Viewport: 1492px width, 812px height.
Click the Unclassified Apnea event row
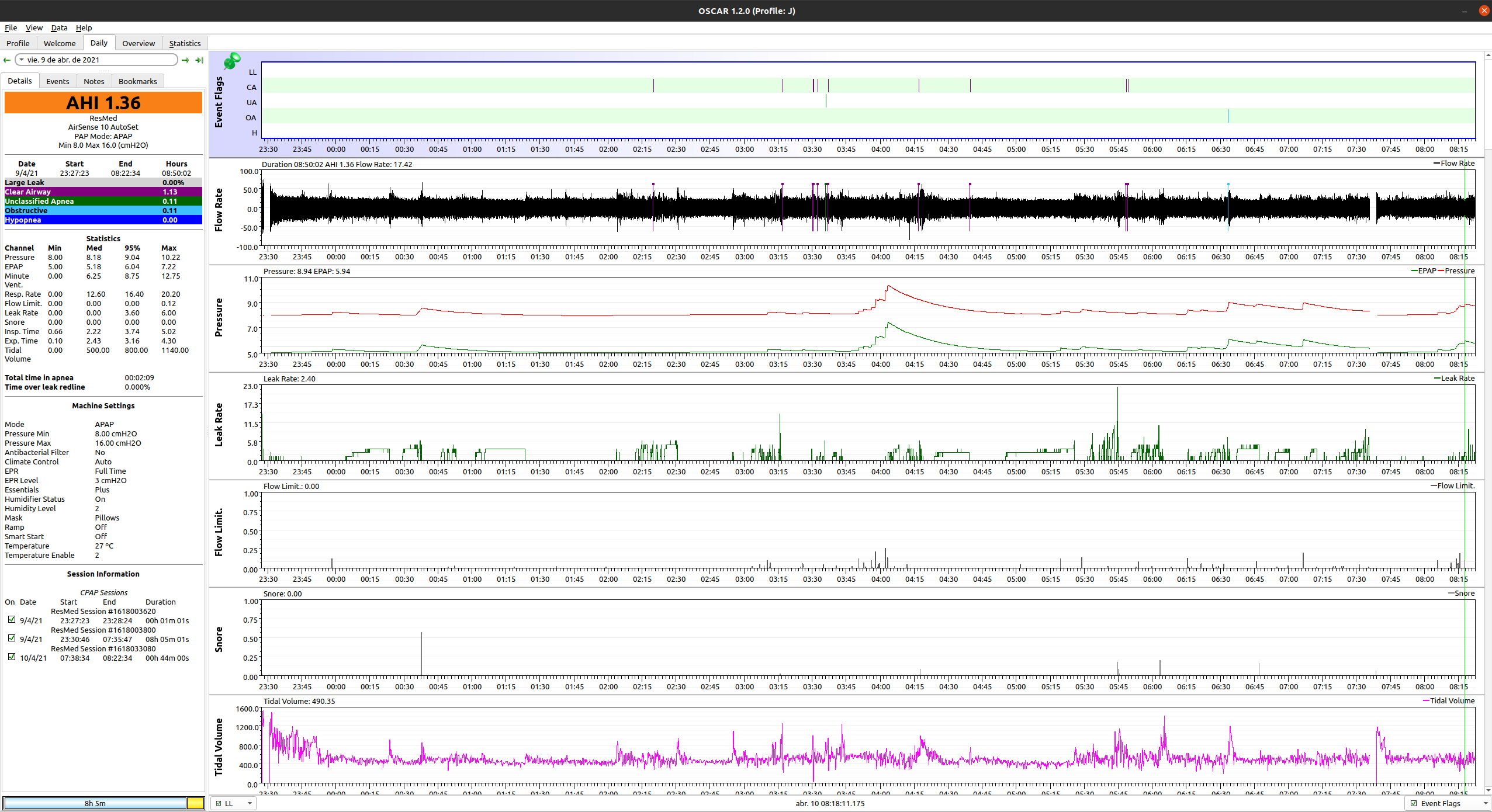[103, 201]
